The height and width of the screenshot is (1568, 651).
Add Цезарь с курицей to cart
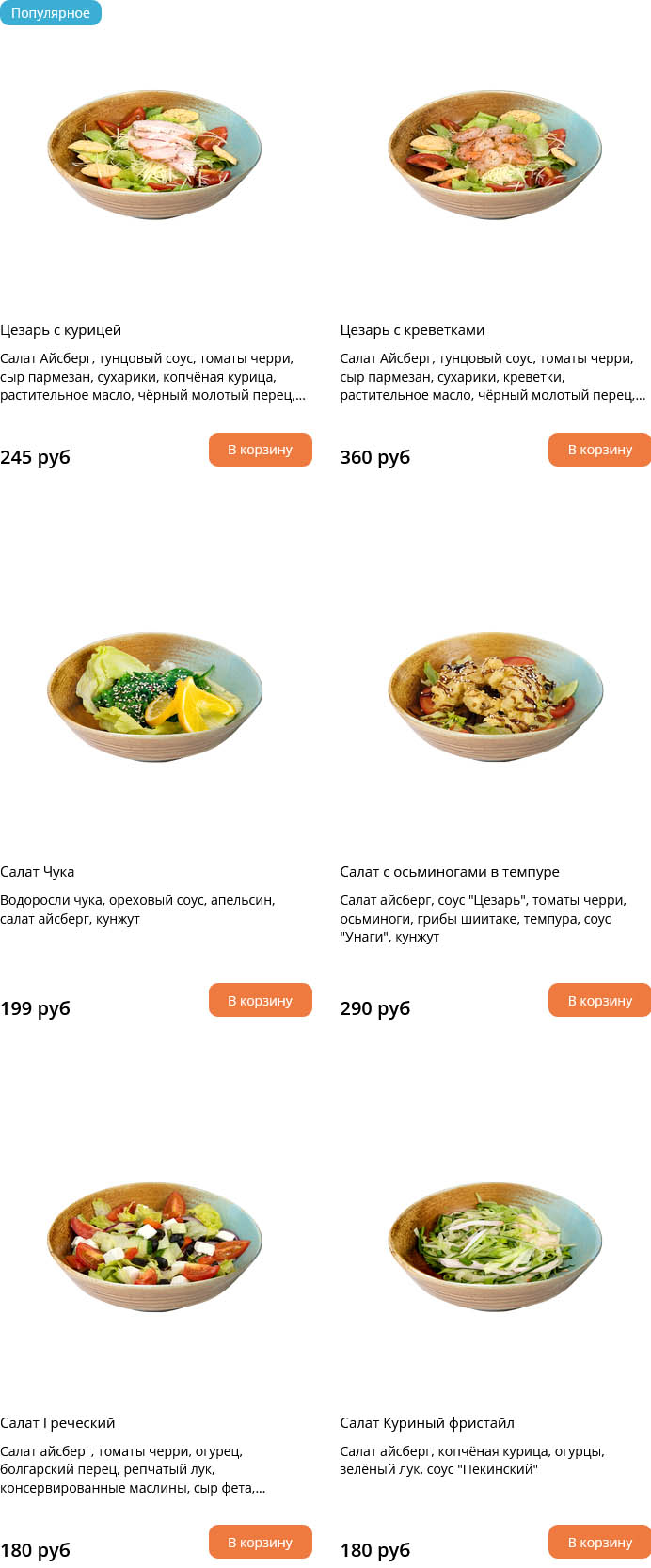pyautogui.click(x=260, y=450)
